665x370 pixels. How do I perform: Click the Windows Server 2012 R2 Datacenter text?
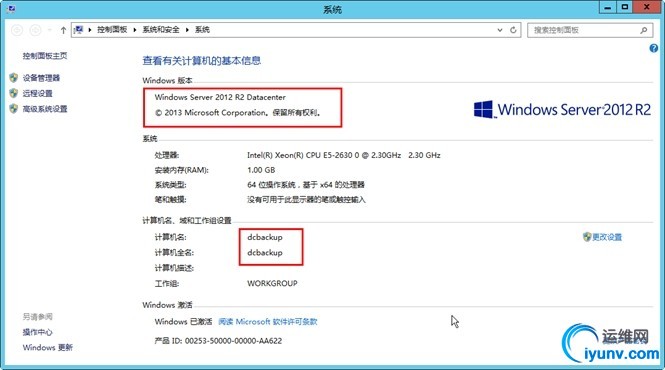point(220,97)
